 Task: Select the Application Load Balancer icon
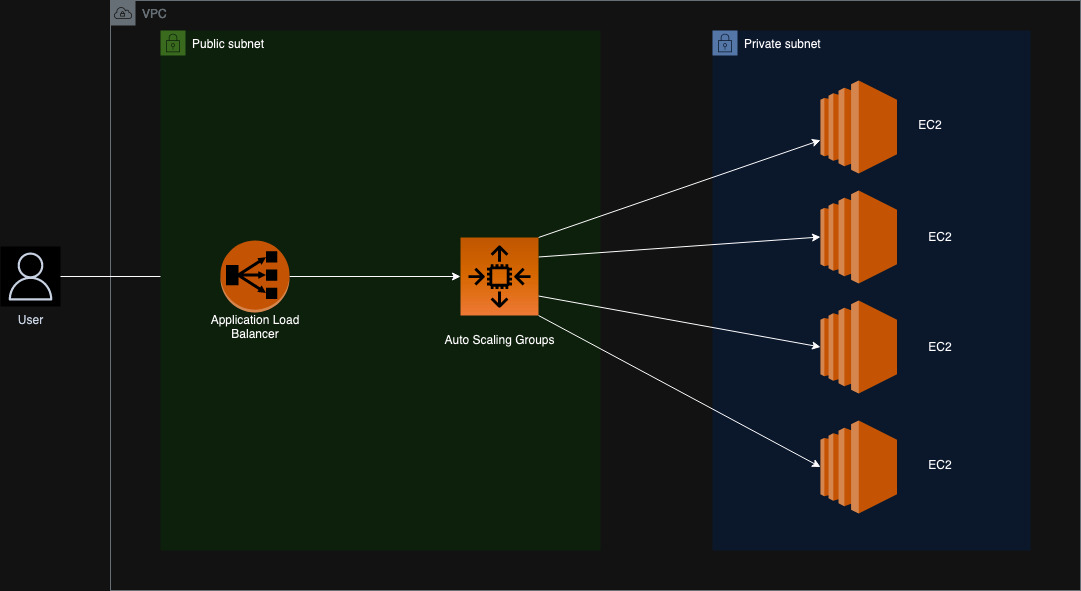[x=255, y=276]
